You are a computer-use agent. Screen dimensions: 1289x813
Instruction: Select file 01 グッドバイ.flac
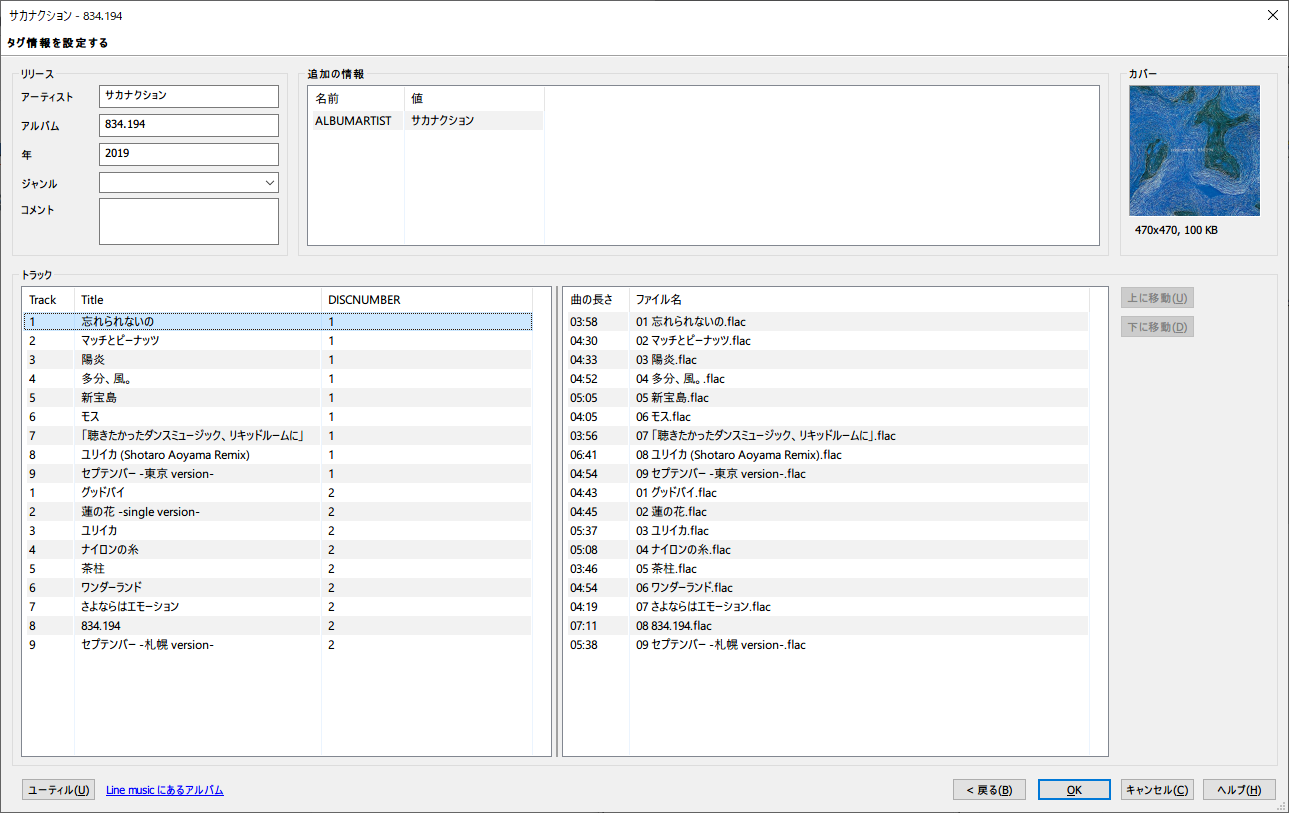[677, 493]
